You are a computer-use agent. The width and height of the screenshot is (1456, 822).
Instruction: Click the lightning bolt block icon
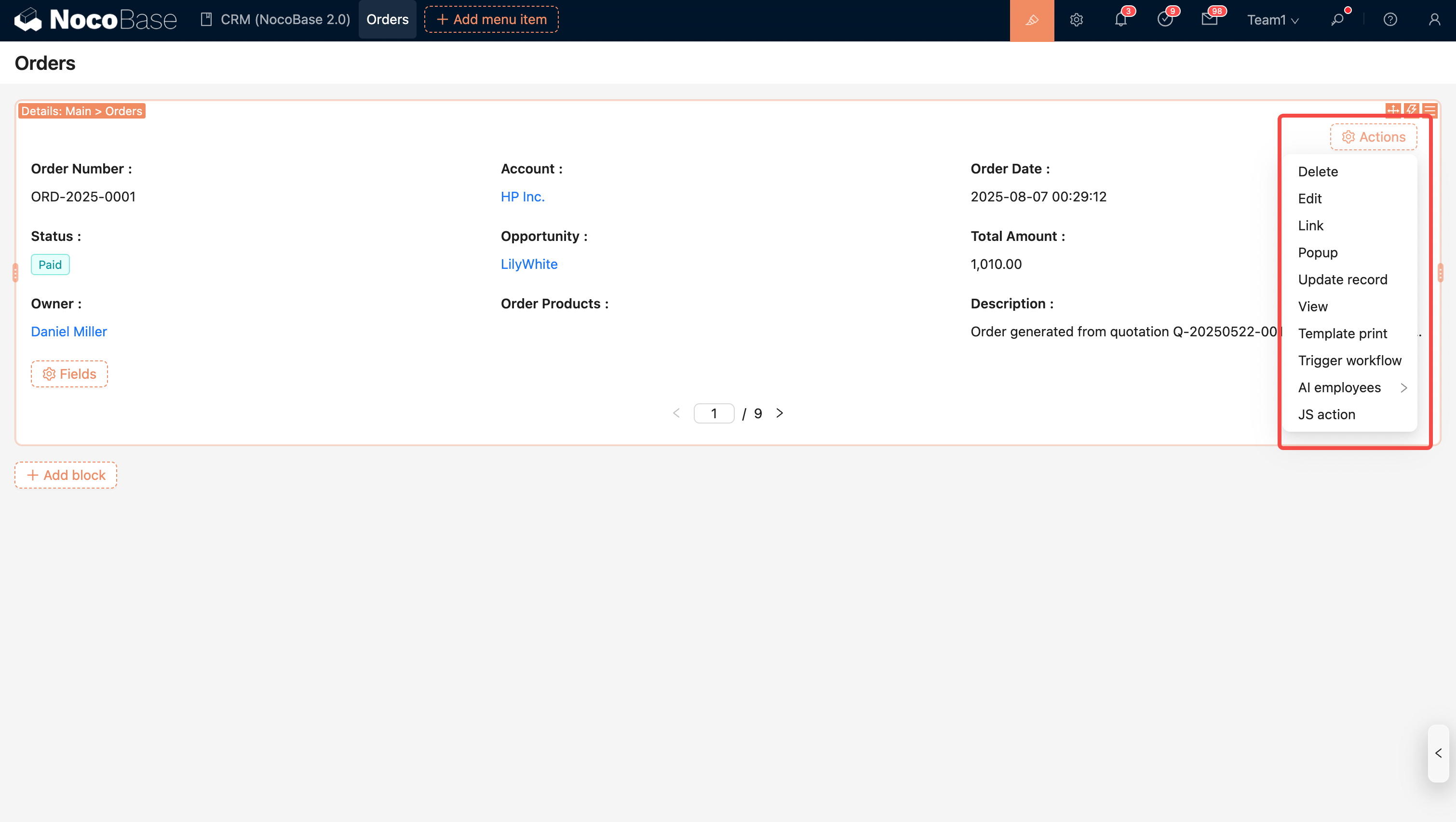tap(1411, 109)
